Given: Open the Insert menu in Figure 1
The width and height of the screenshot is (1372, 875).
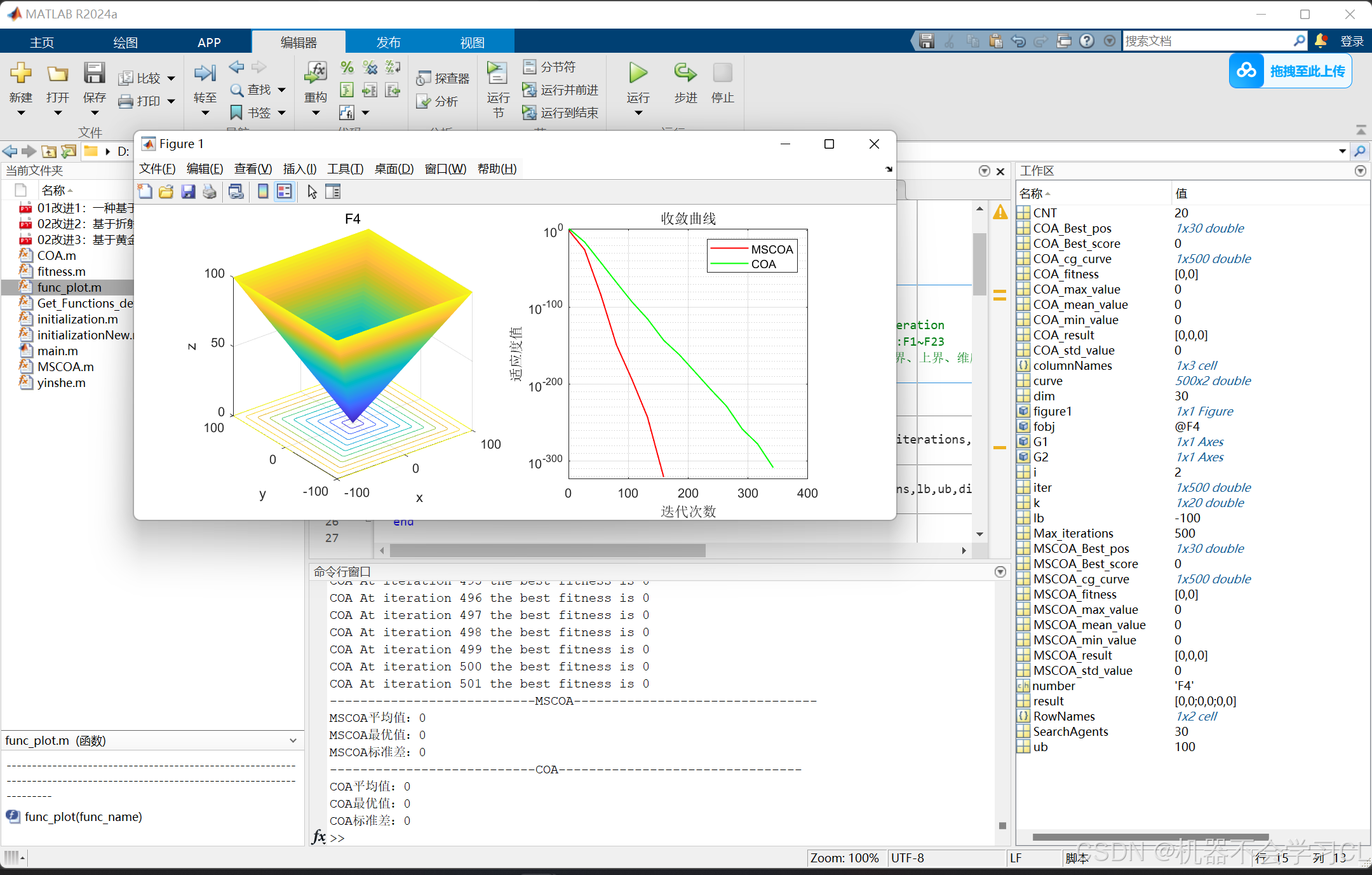Looking at the screenshot, I should point(299,168).
